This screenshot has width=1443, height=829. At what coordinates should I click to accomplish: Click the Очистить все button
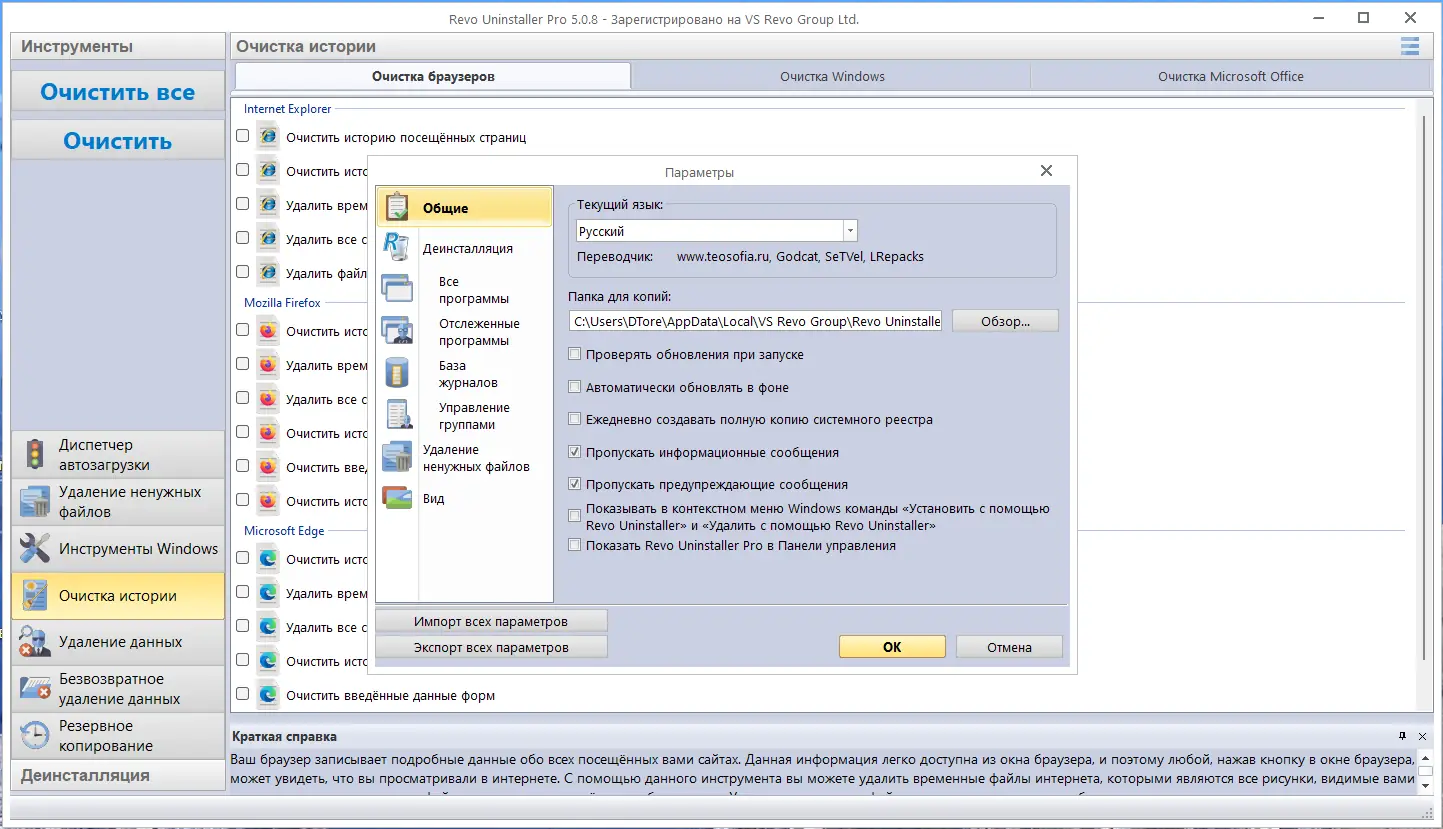118,92
